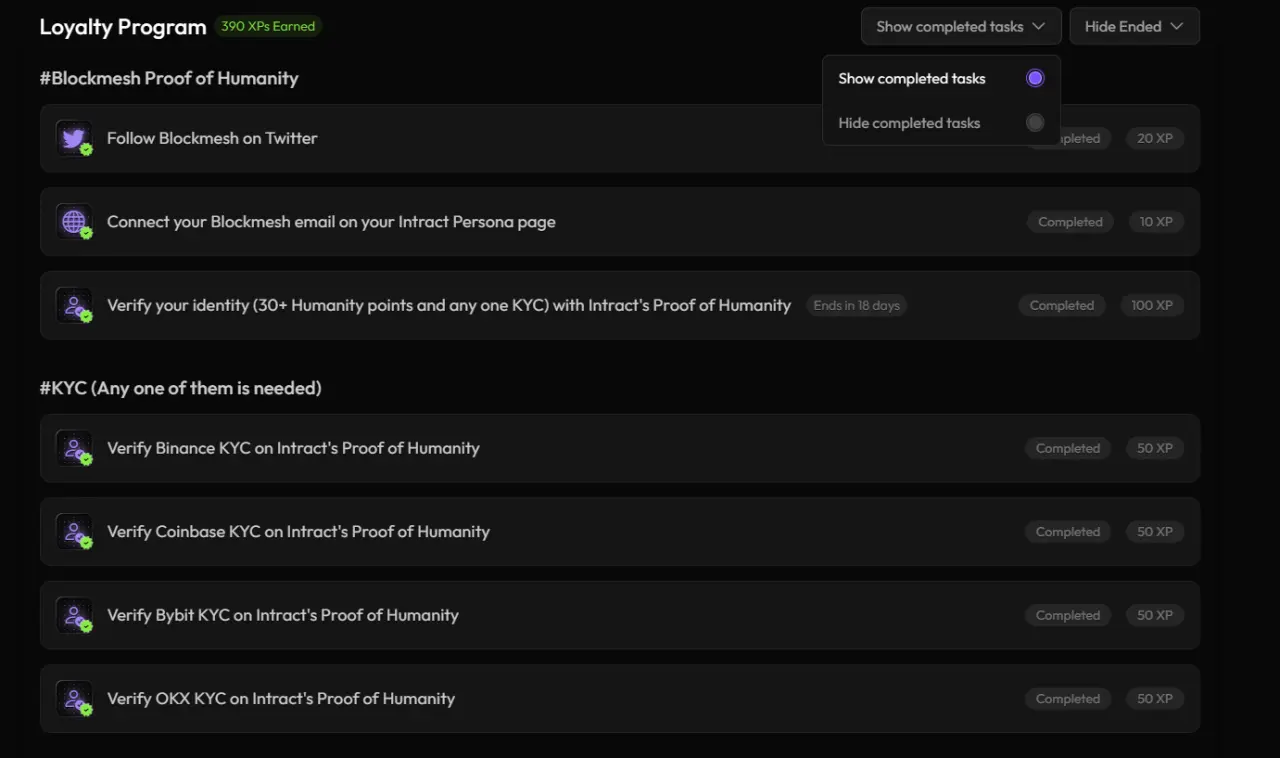Image resolution: width=1280 pixels, height=758 pixels.
Task: Open the Verify your identity task
Action: click(620, 305)
